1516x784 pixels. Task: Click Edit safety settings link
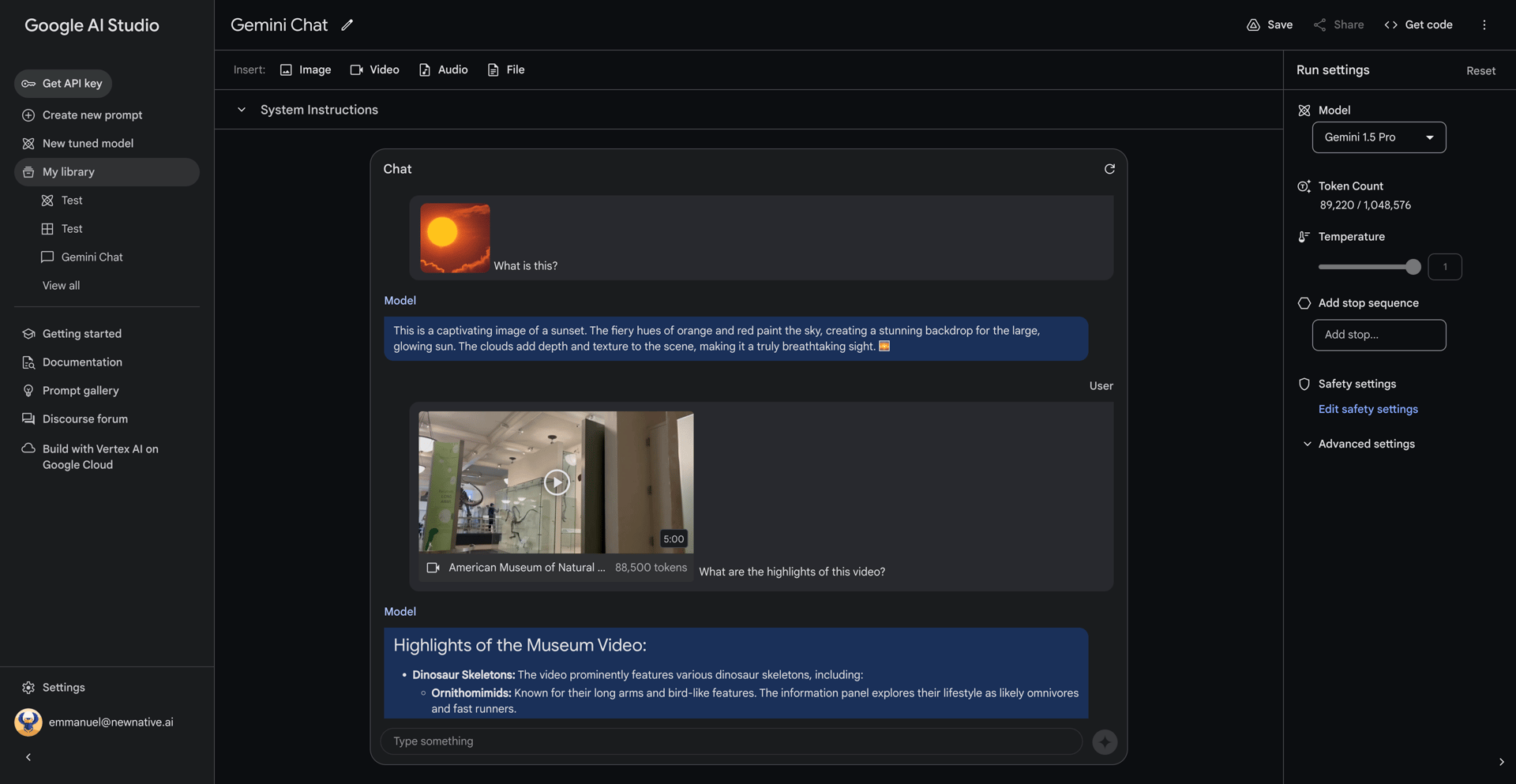pos(1368,409)
